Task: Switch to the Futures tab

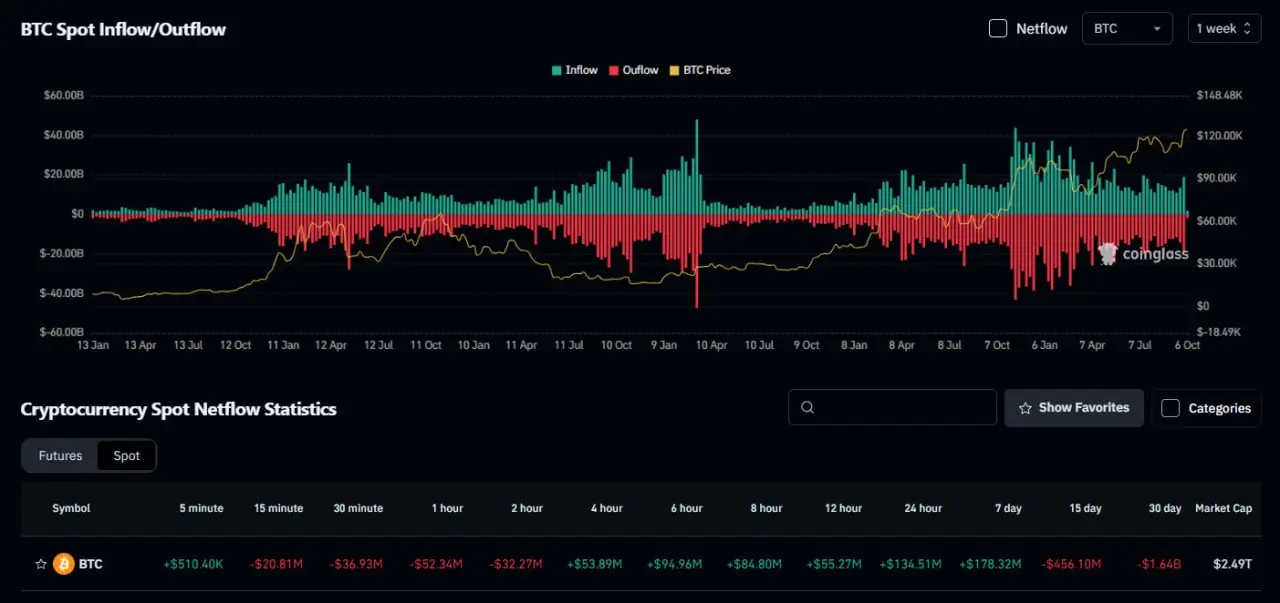Action: (x=60, y=456)
